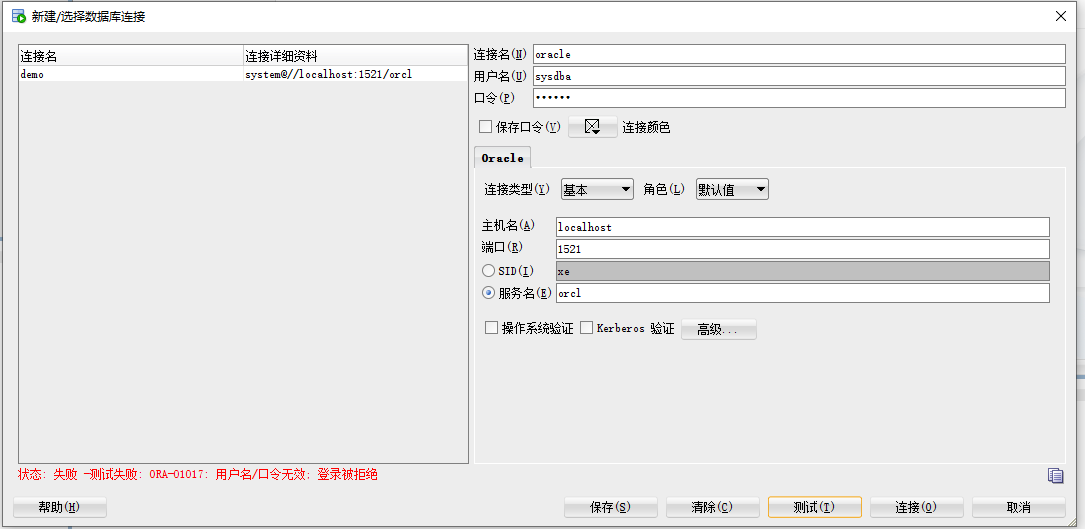Open the 高级... settings button

[x=718, y=329]
